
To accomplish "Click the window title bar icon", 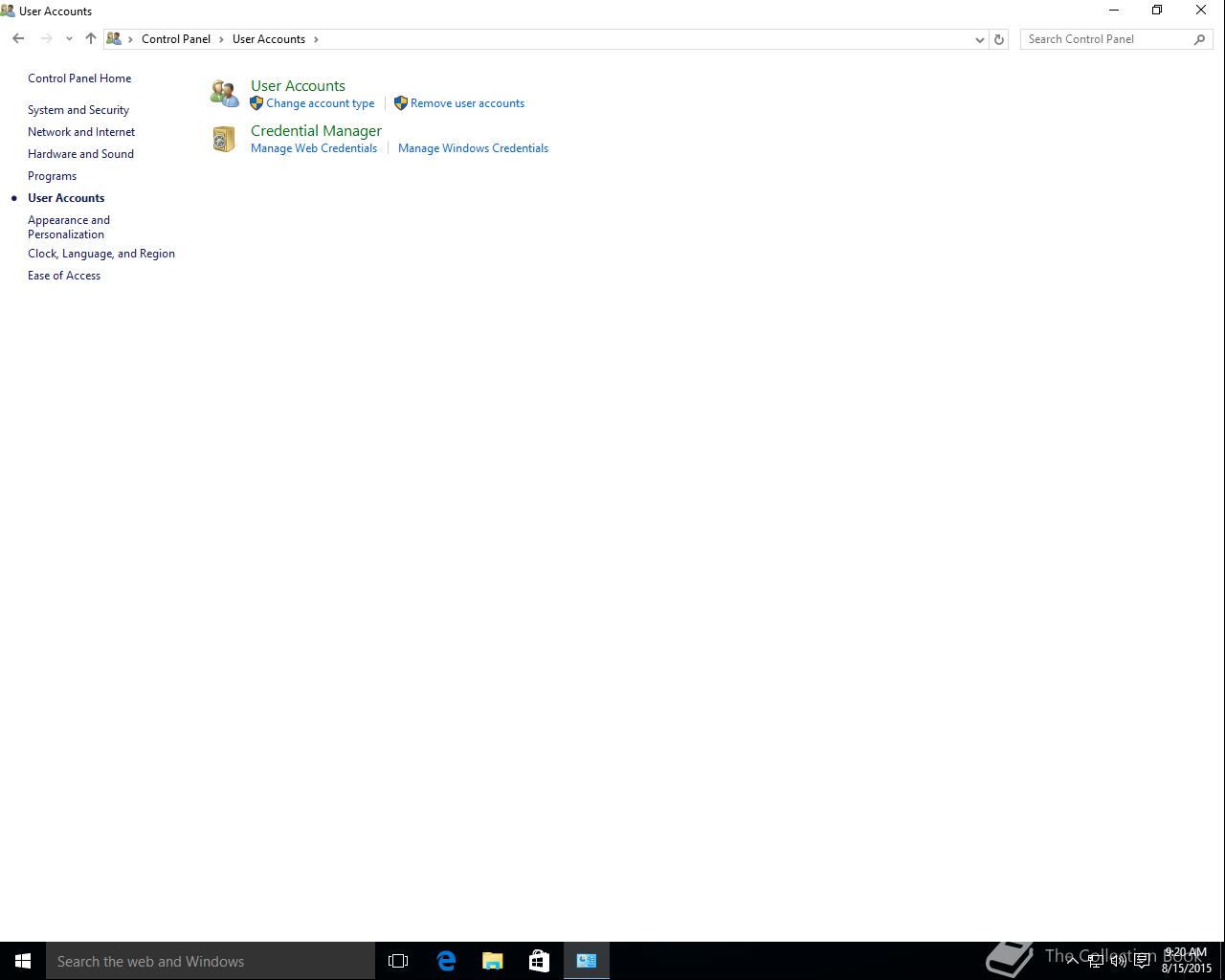I will (8, 11).
